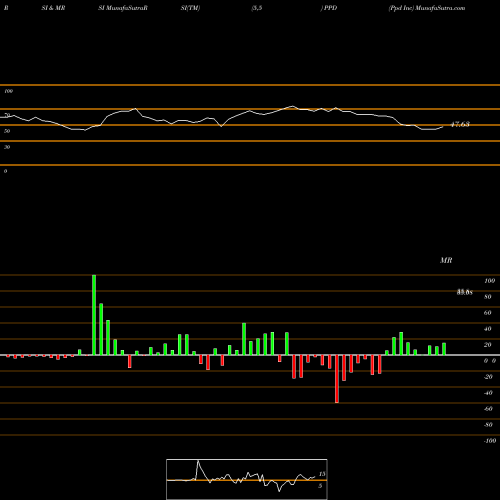This screenshot has height=500, width=500.
Task: Click the 100 label on RSI axis
Action: [x=9, y=91]
